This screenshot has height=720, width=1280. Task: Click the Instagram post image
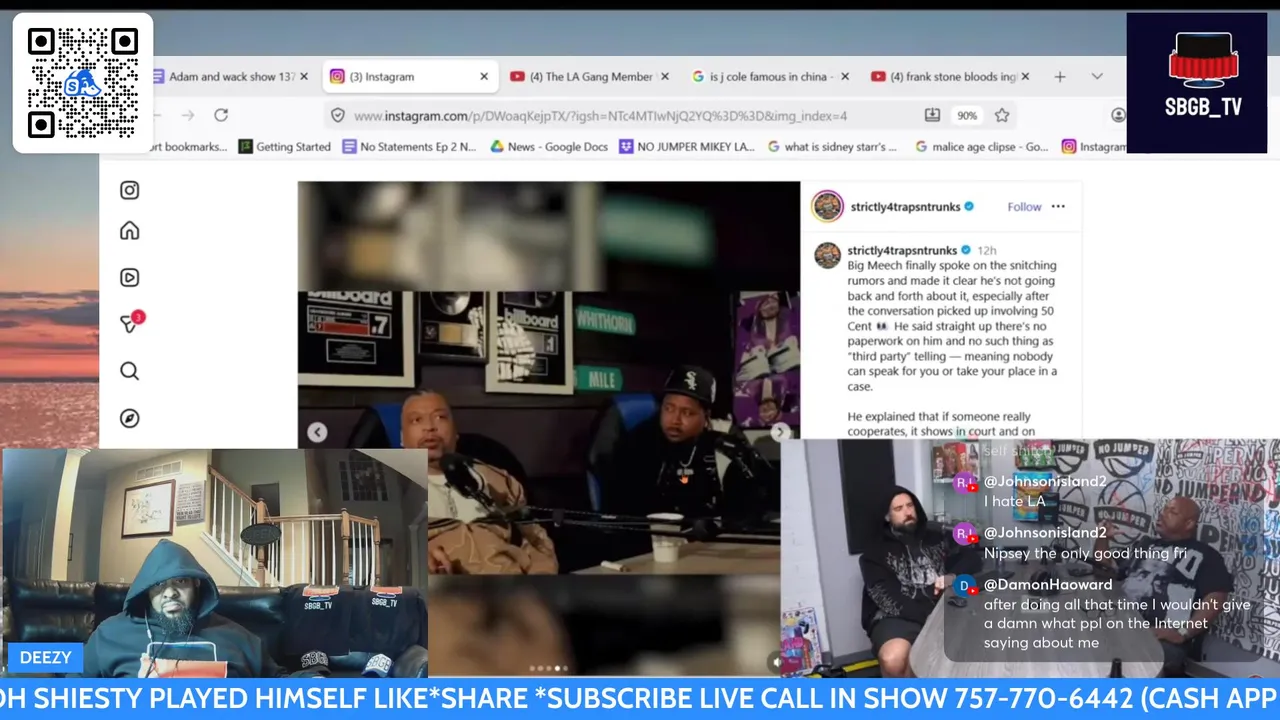coord(549,430)
